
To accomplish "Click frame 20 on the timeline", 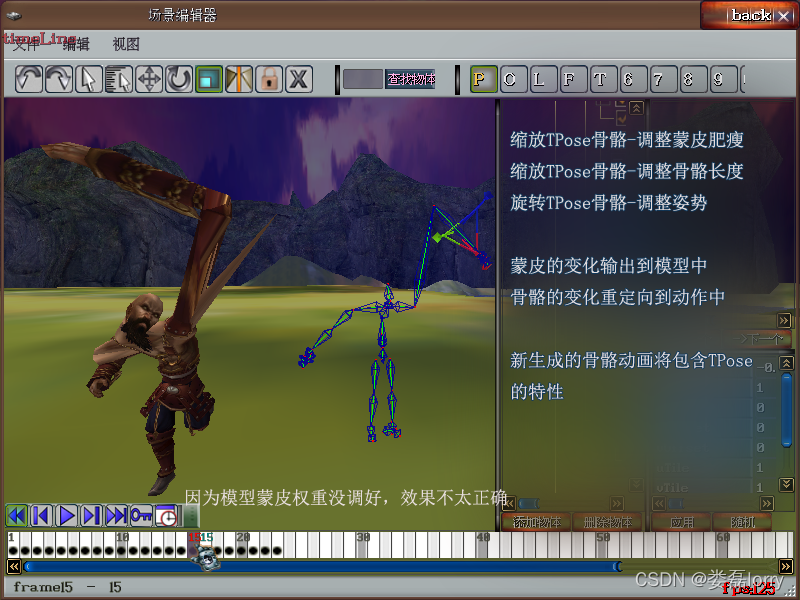I will 243,544.
